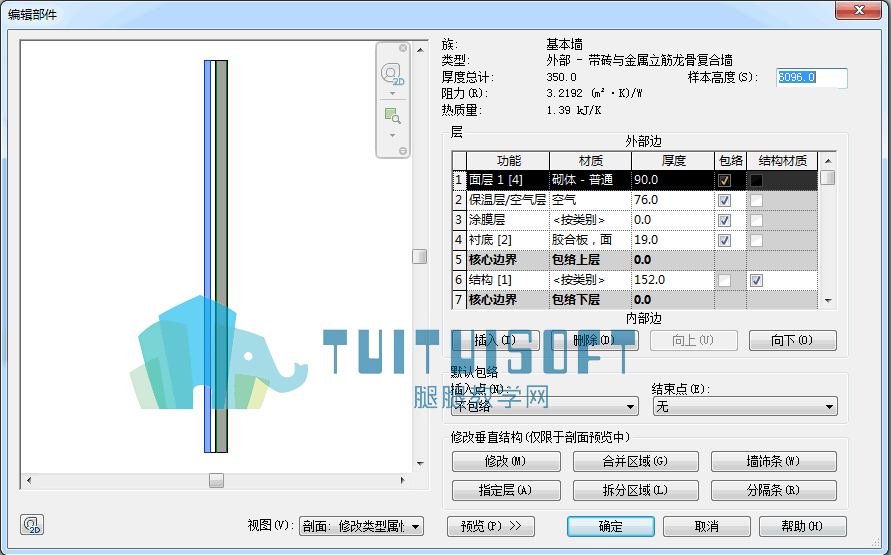Select the 结构 [1] function cell
891x555 pixels.
tap(507, 280)
